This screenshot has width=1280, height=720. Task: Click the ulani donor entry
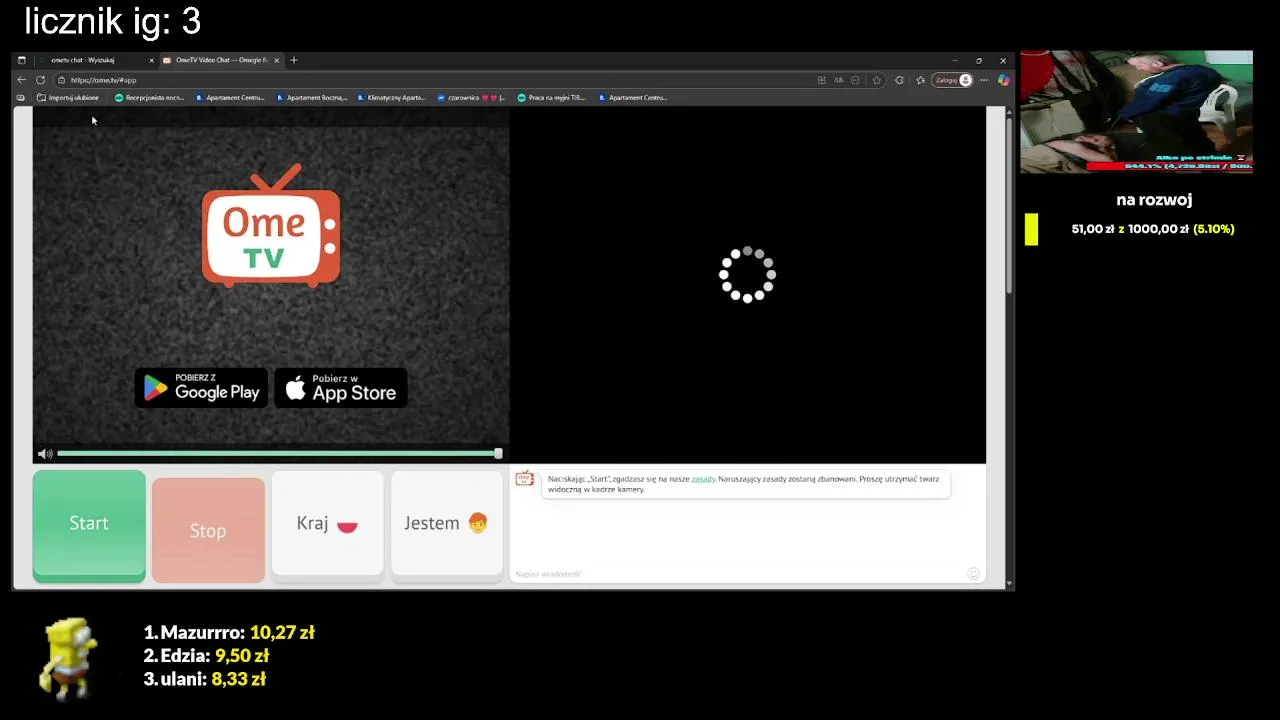pyautogui.click(x=204, y=679)
